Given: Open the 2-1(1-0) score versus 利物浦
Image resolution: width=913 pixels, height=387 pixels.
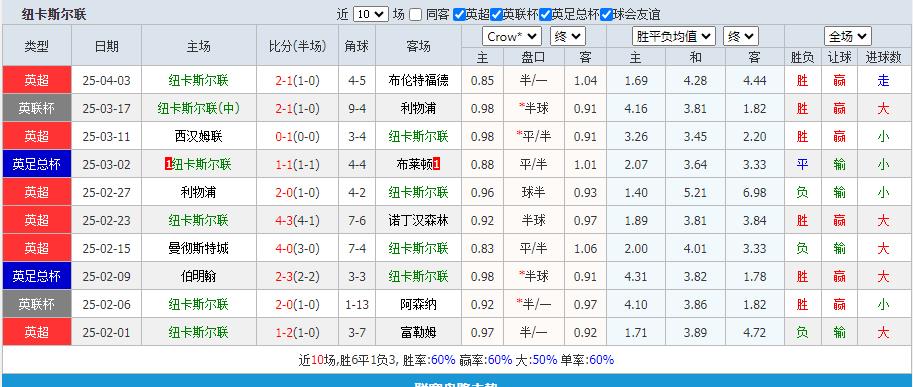Looking at the screenshot, I should (x=298, y=108).
